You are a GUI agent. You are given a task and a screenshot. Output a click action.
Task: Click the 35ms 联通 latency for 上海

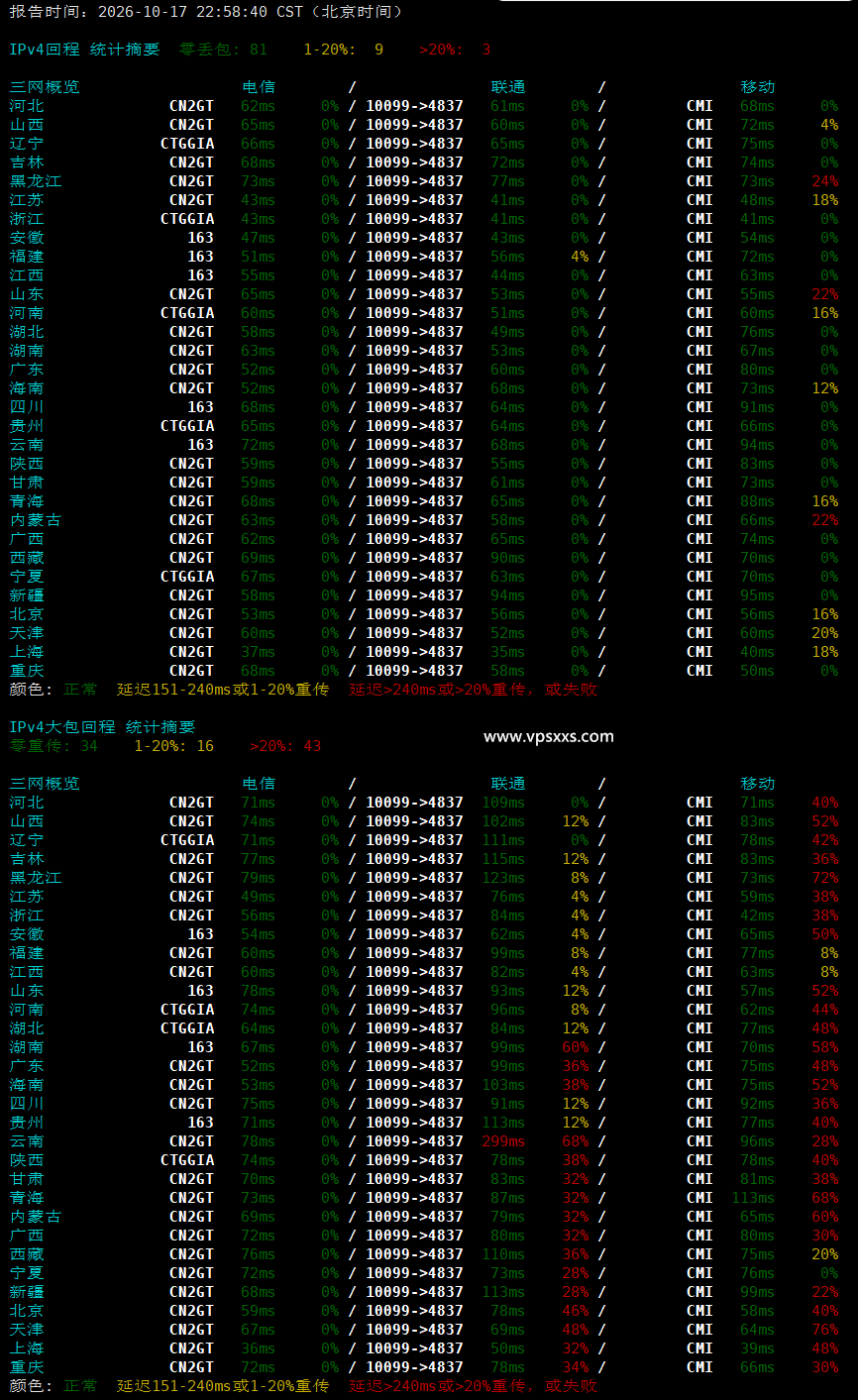click(x=508, y=652)
